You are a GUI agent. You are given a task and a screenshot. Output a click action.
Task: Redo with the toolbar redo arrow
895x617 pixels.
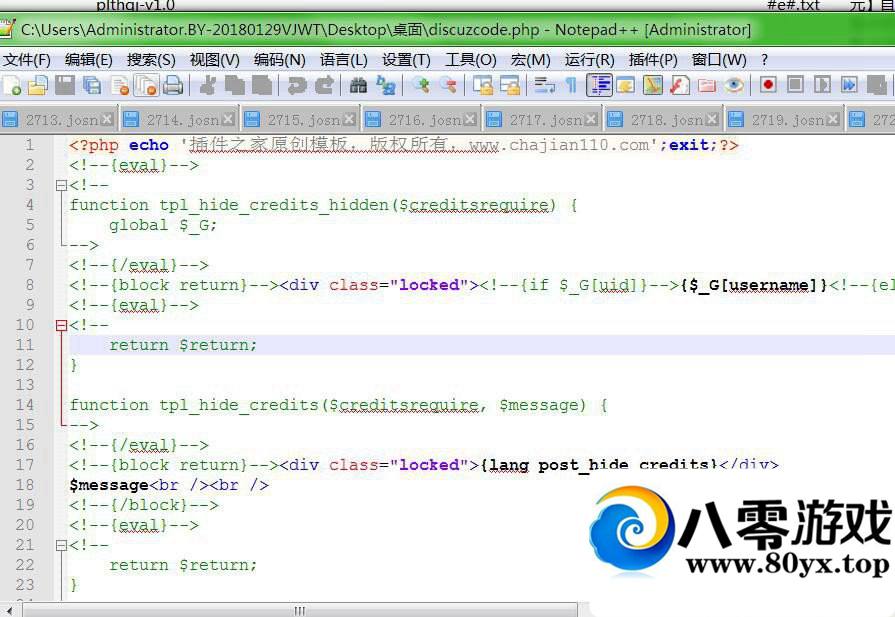(x=324, y=86)
